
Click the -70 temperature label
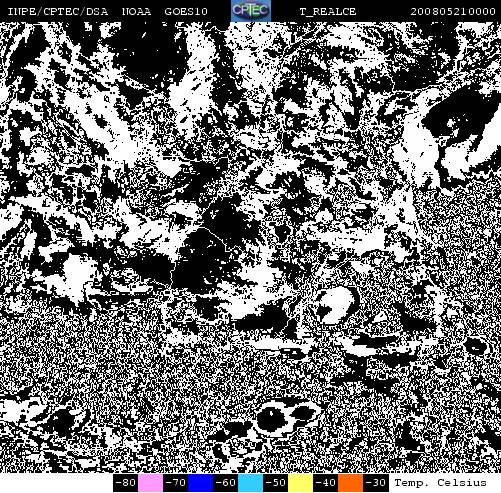pos(176,482)
